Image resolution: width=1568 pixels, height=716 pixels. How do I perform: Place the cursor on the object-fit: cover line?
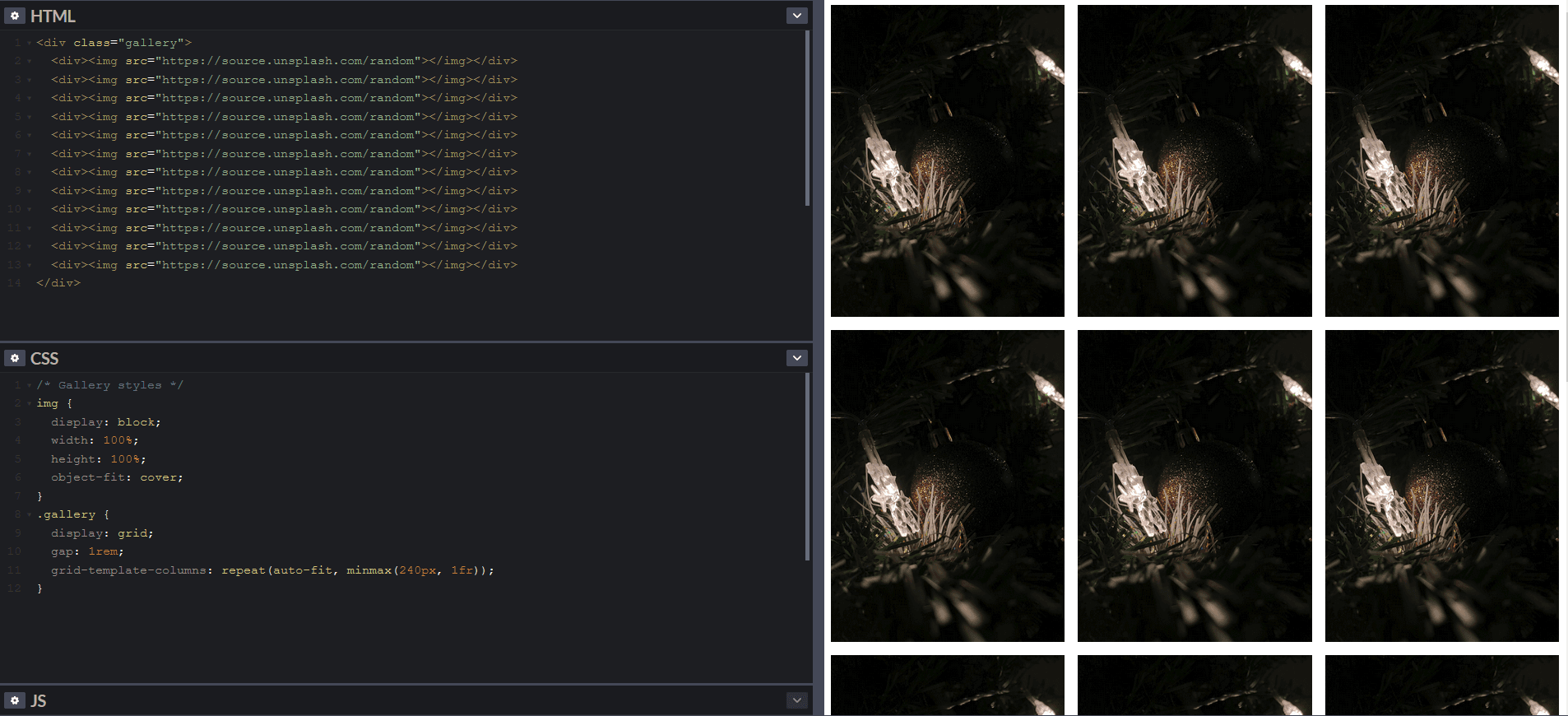point(117,477)
